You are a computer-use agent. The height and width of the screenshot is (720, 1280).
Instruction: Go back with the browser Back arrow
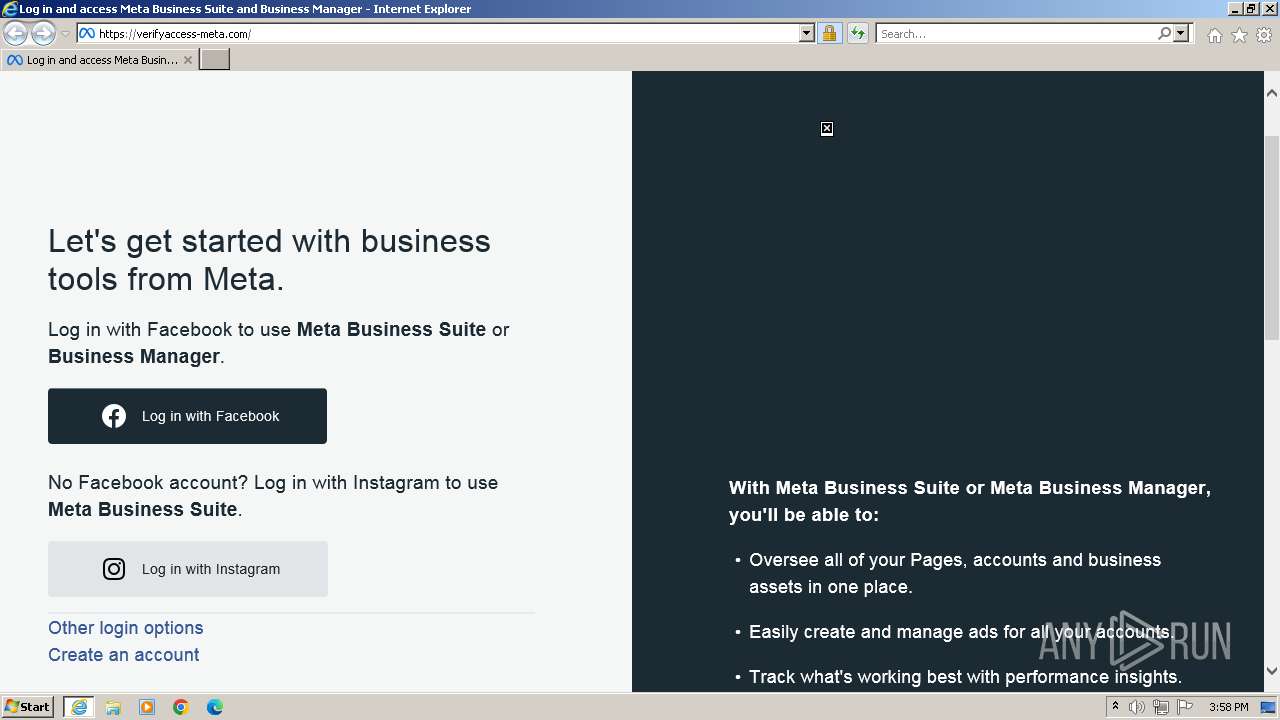click(15, 34)
